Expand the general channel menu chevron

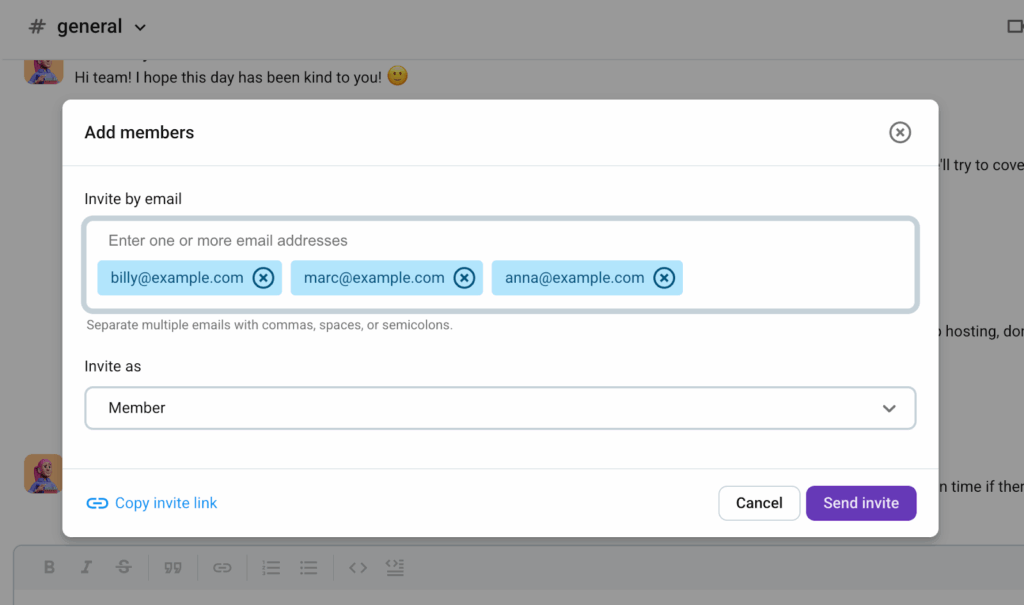pos(140,27)
